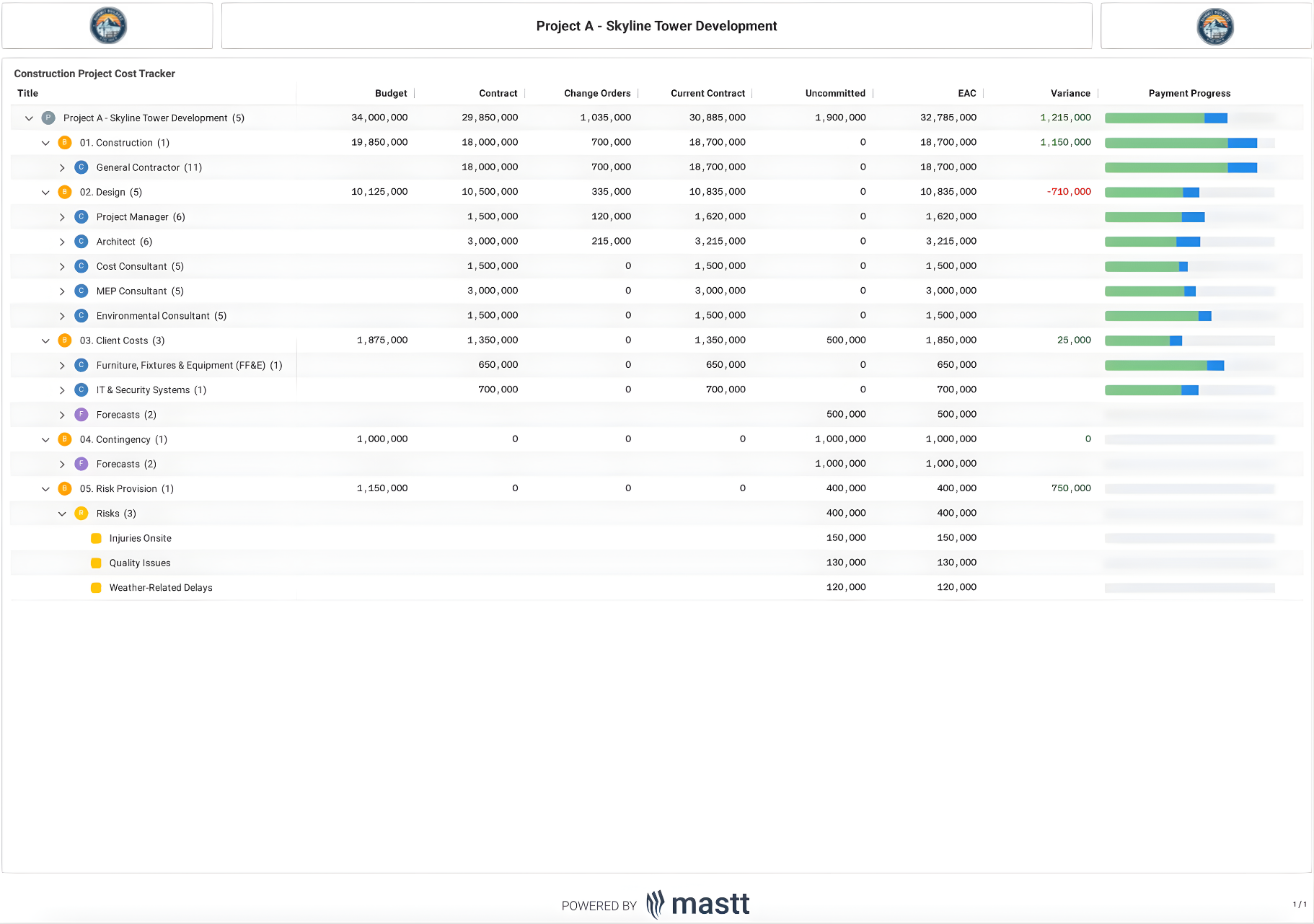The width and height of the screenshot is (1314, 924).
Task: Expand the General Contractor tree item
Action: (x=63, y=167)
